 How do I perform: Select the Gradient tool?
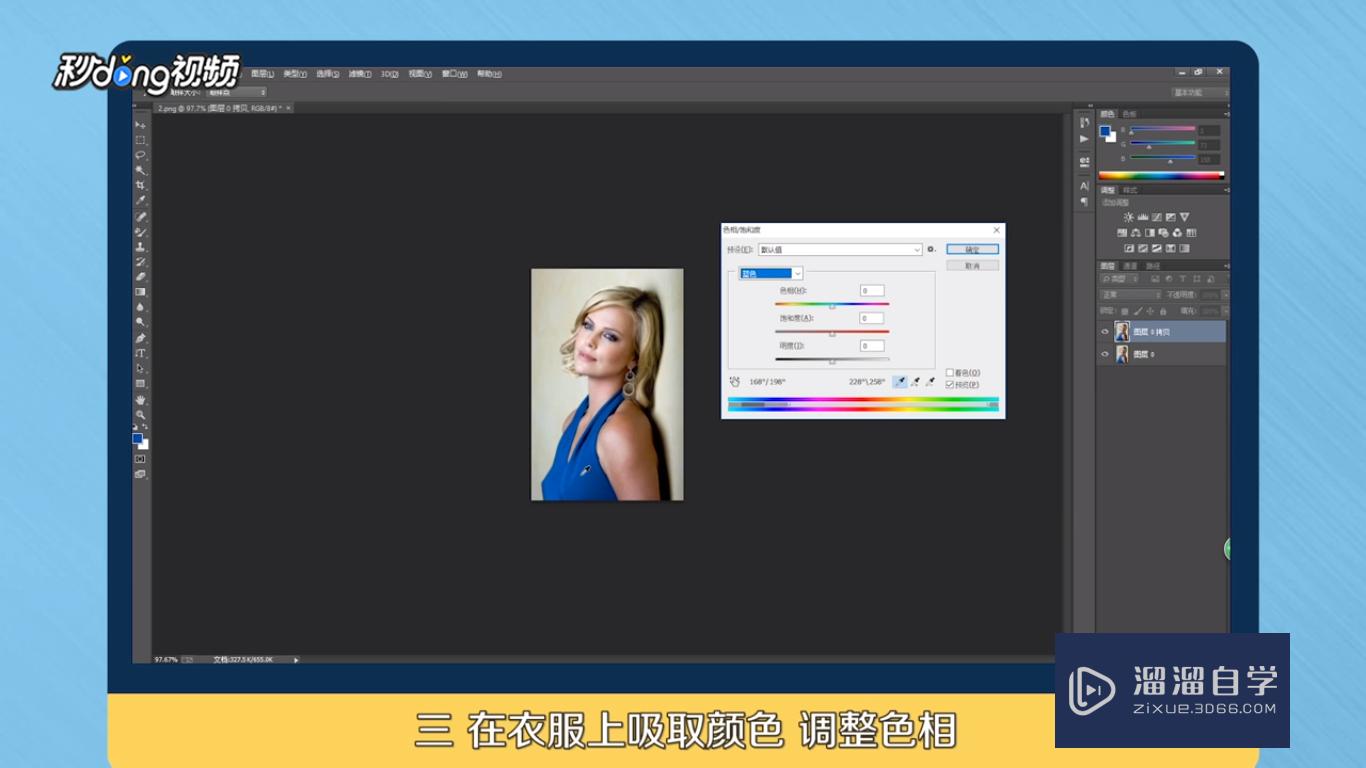click(x=141, y=292)
